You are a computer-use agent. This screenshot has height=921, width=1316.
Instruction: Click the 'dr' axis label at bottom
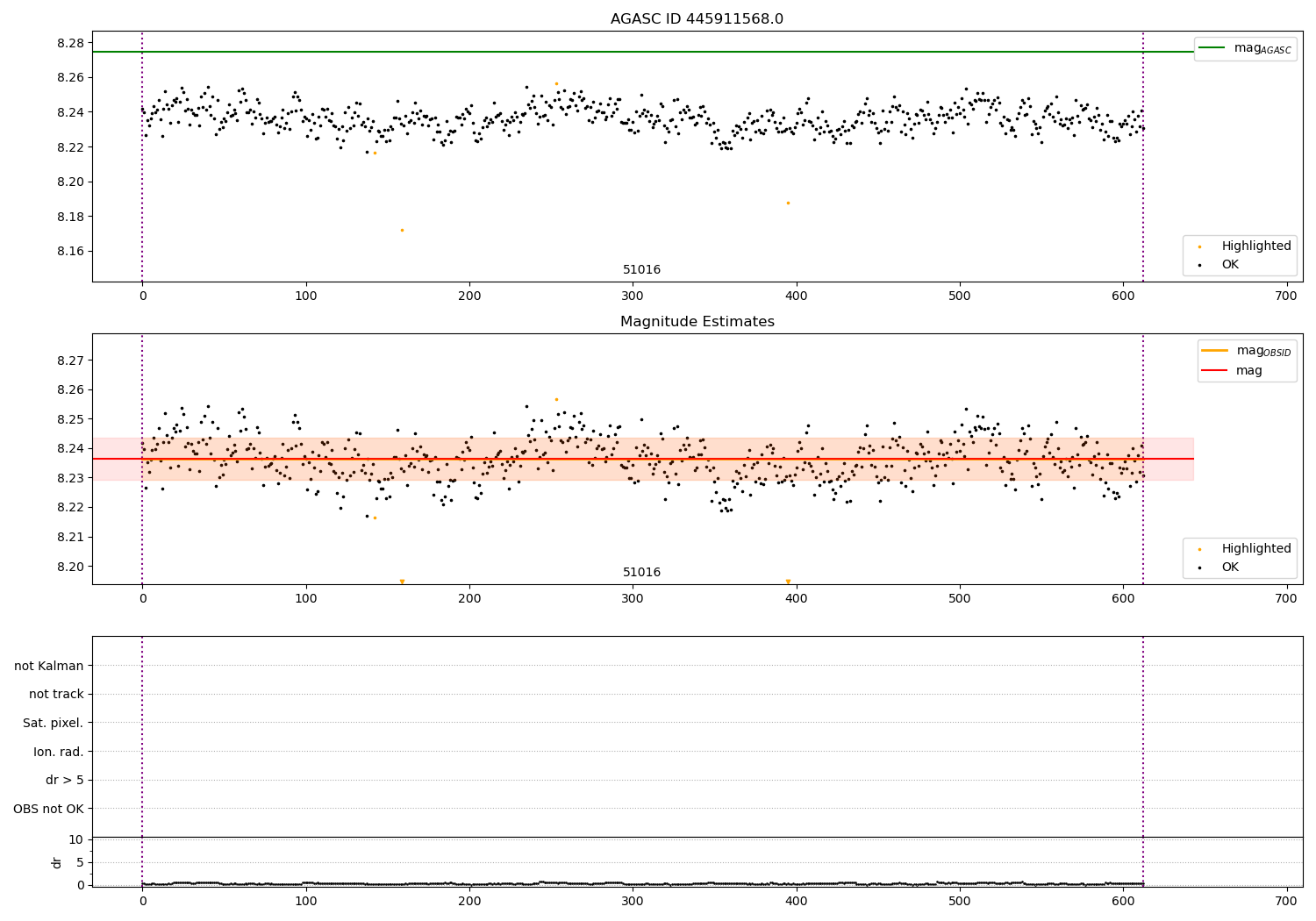point(57,862)
